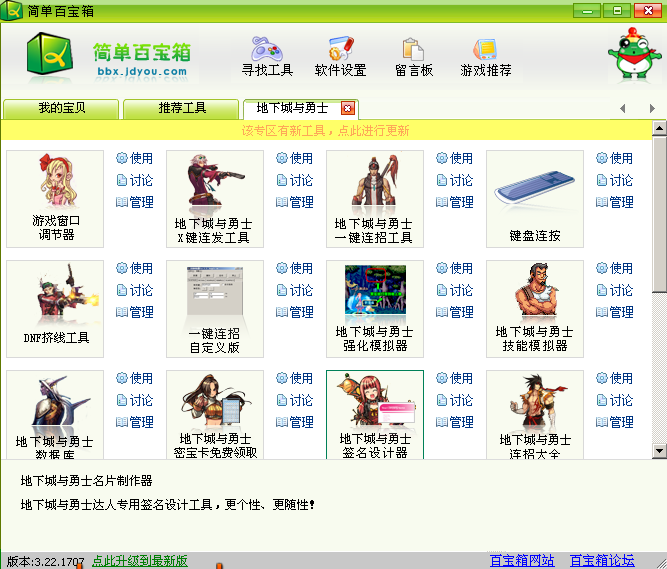
Task: Switch to 我的宝贝 tab
Action: [x=61, y=109]
